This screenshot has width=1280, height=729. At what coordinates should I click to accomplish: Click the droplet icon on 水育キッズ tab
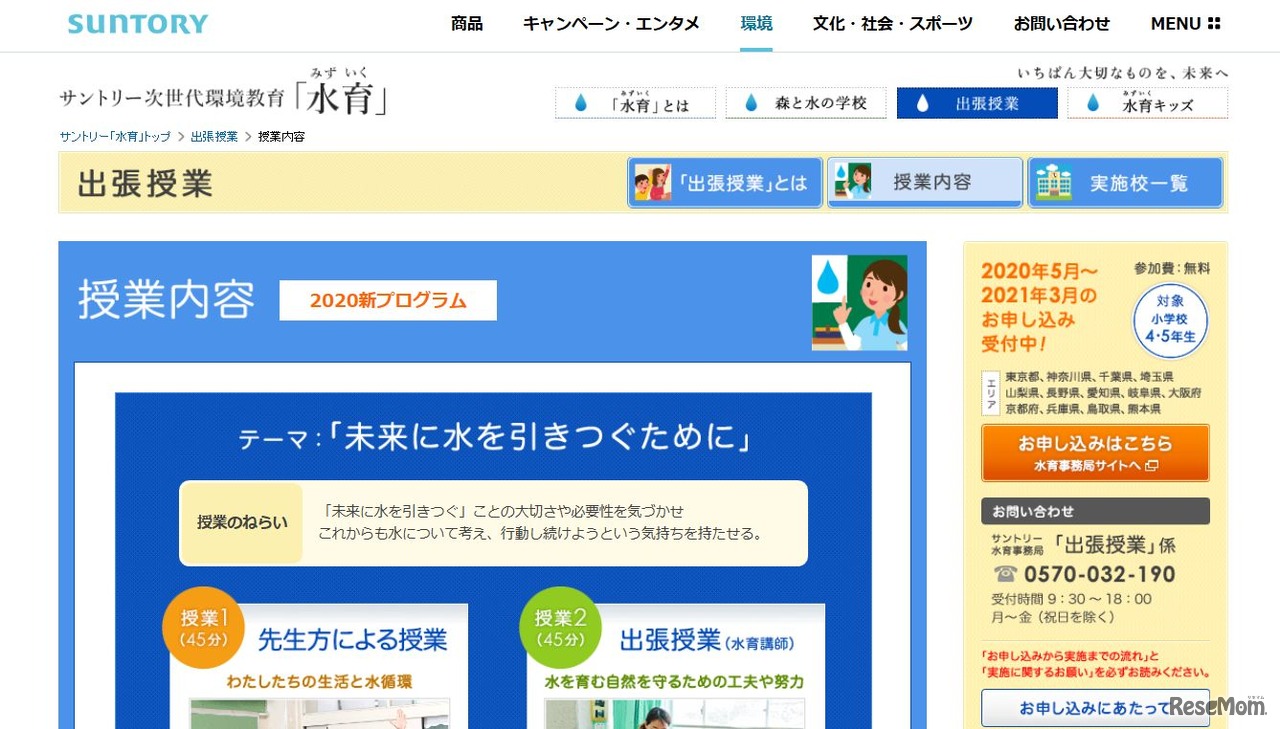pos(1094,103)
